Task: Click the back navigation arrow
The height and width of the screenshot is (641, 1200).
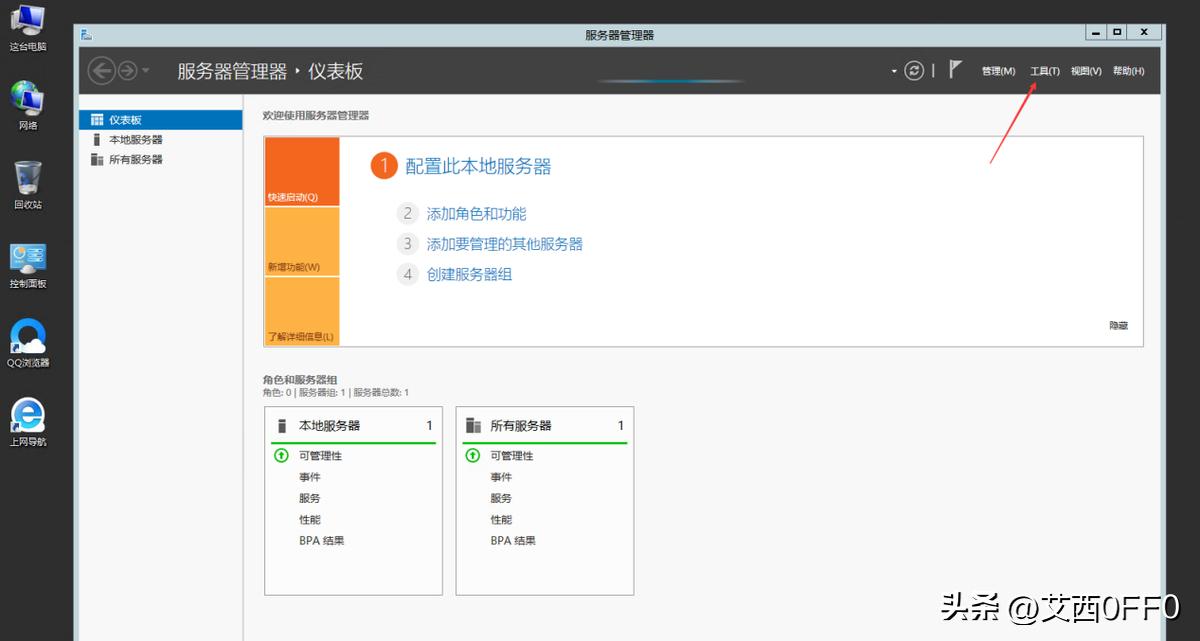Action: click(101, 70)
